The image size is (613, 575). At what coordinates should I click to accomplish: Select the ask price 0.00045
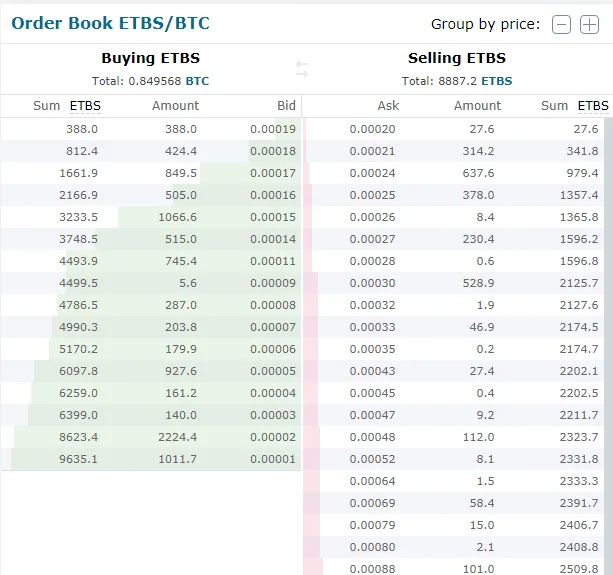click(x=372, y=393)
